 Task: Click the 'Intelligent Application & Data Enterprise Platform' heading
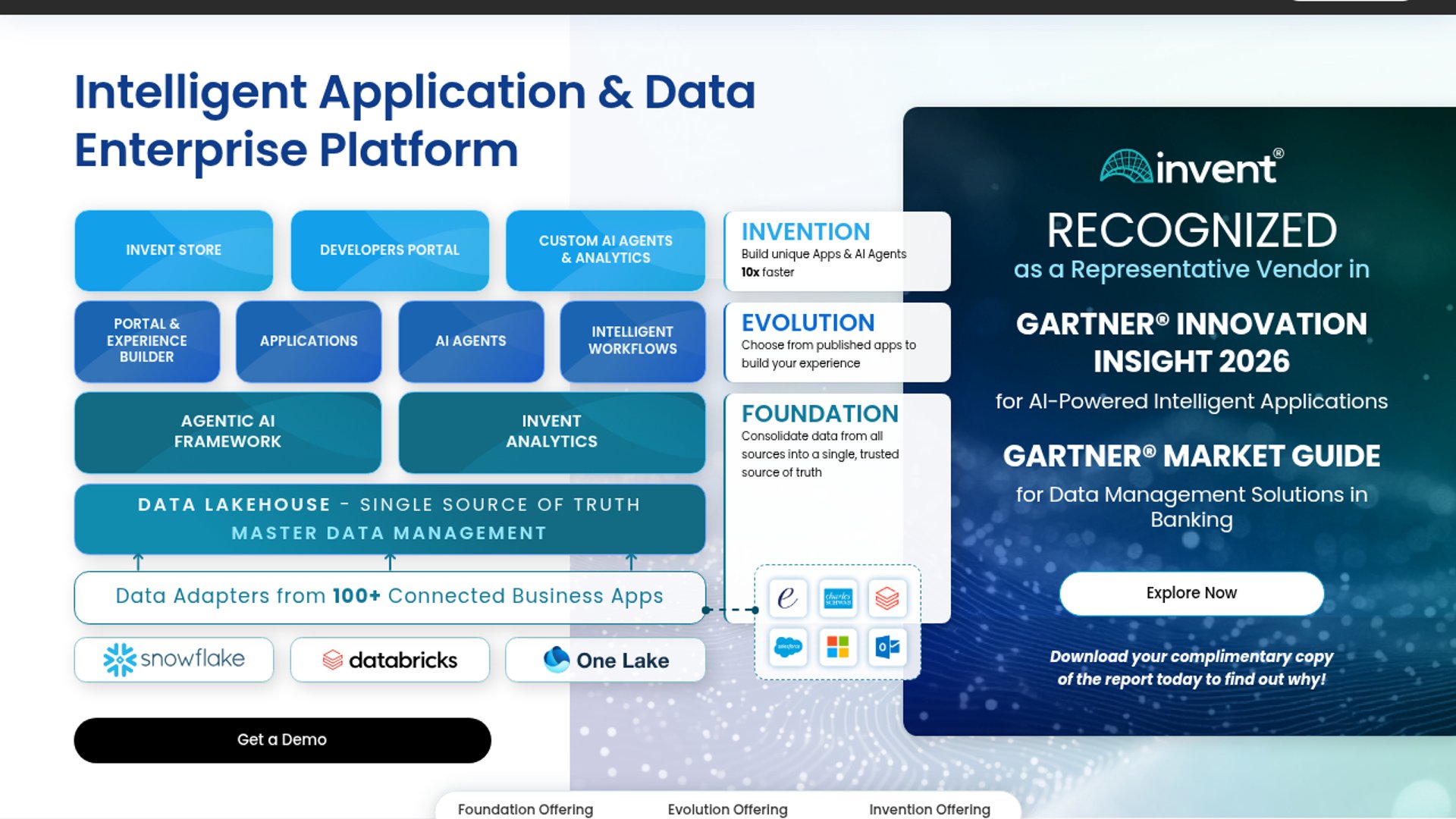click(415, 121)
